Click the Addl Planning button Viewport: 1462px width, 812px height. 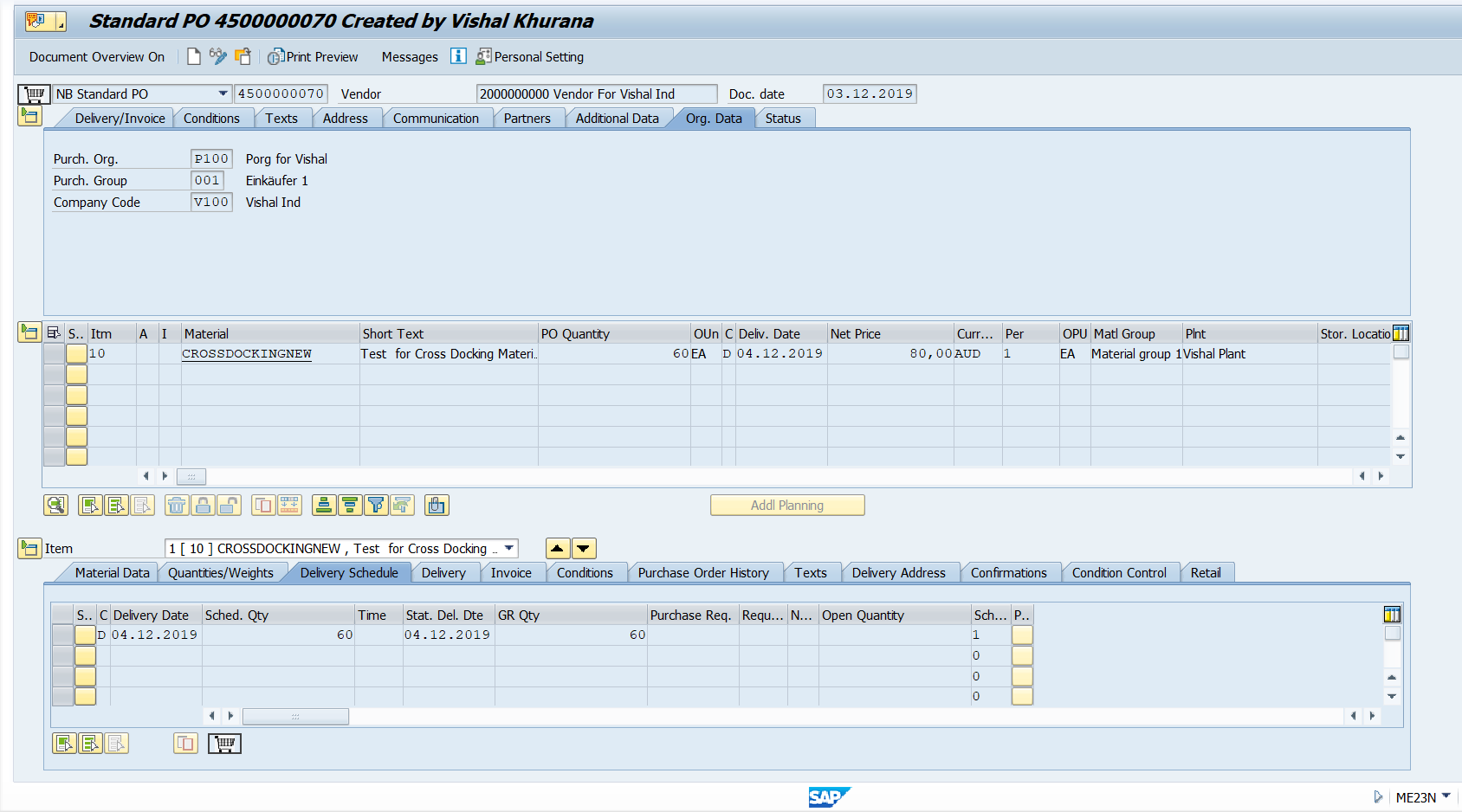[786, 505]
